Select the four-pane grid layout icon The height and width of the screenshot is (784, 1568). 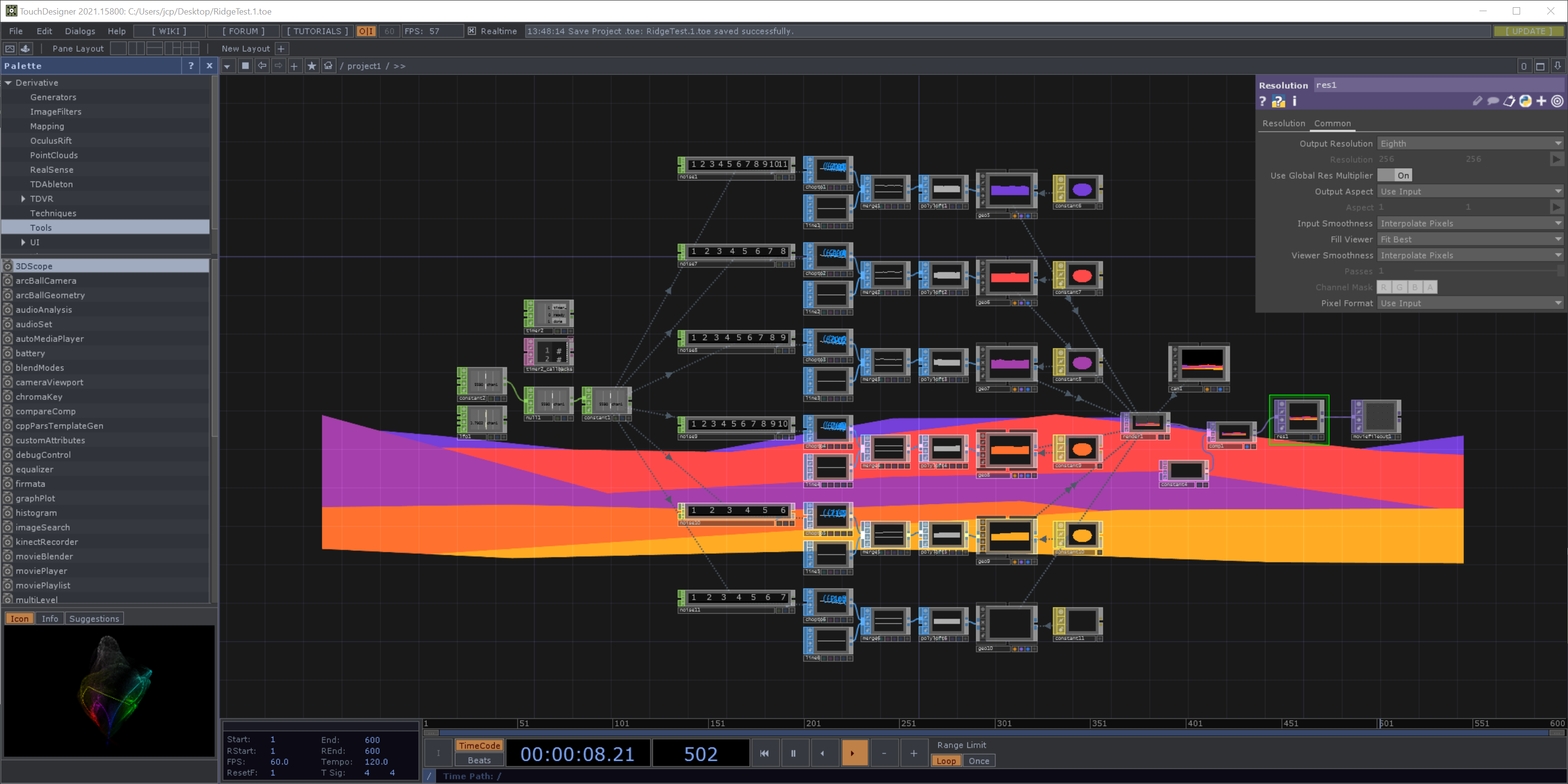[x=191, y=49]
